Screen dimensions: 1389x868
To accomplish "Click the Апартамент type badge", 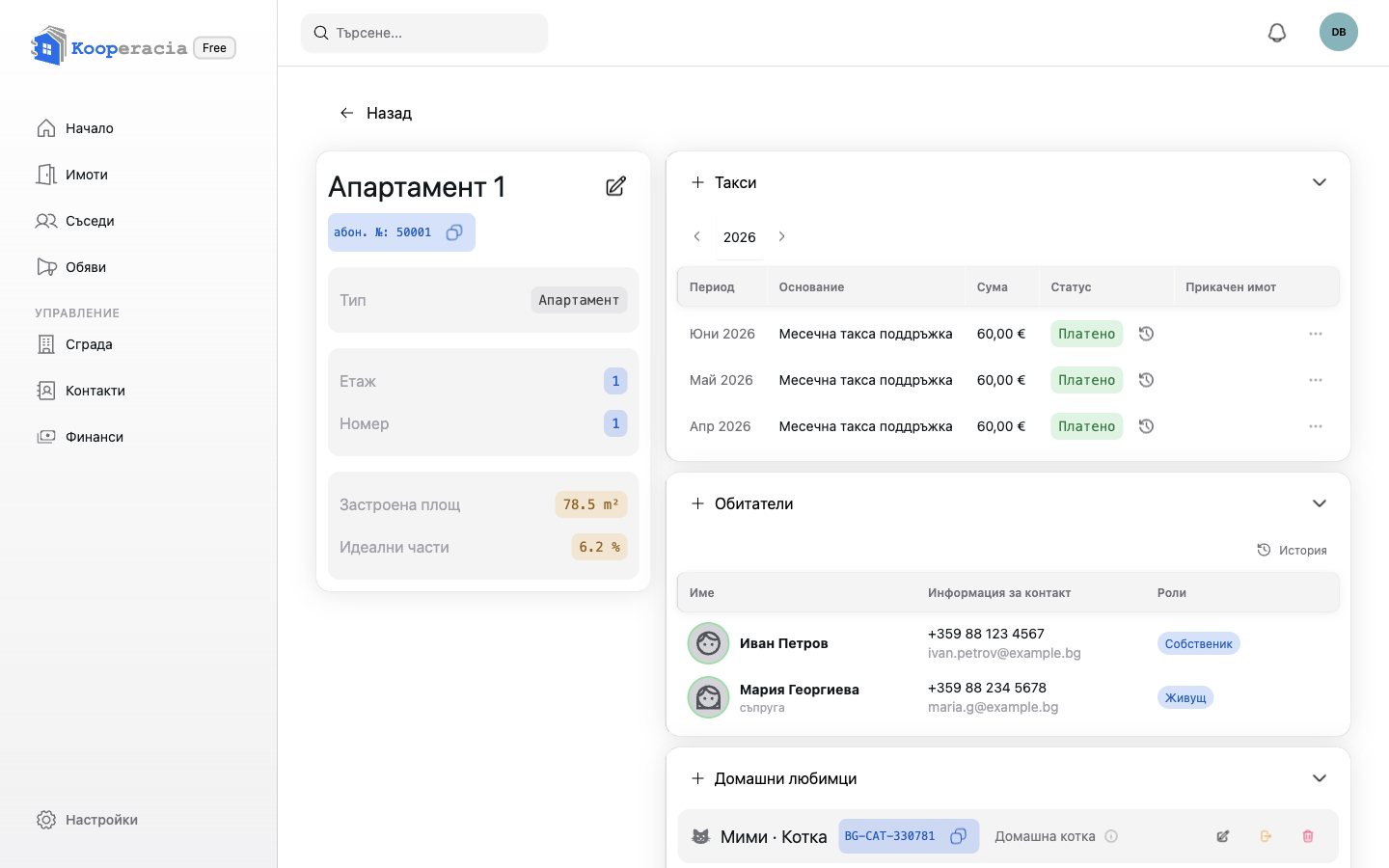I will click(579, 300).
